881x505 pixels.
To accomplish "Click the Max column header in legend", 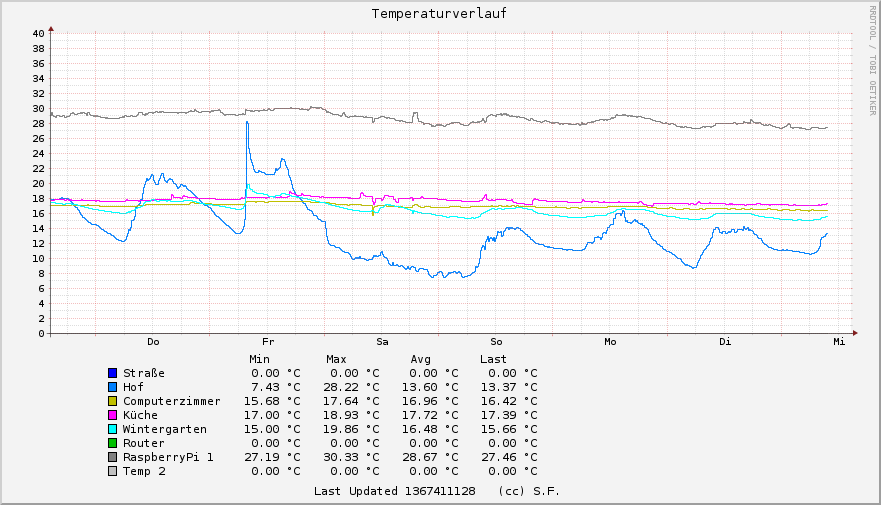I will (x=336, y=359).
